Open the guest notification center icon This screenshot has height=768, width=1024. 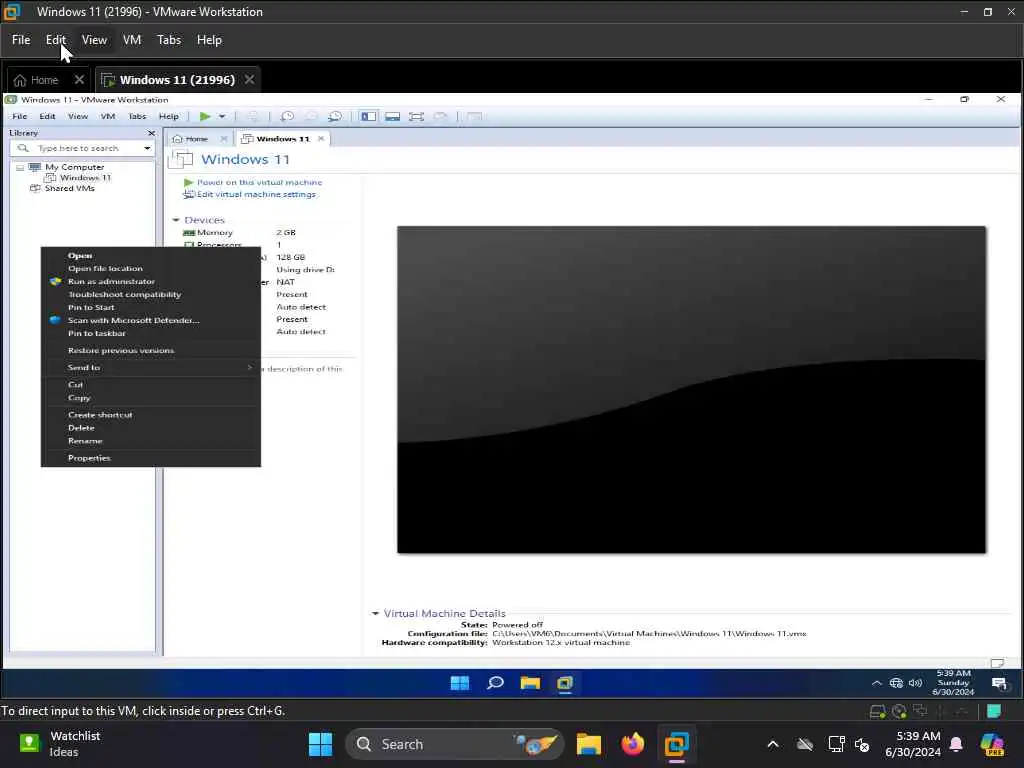coord(999,683)
